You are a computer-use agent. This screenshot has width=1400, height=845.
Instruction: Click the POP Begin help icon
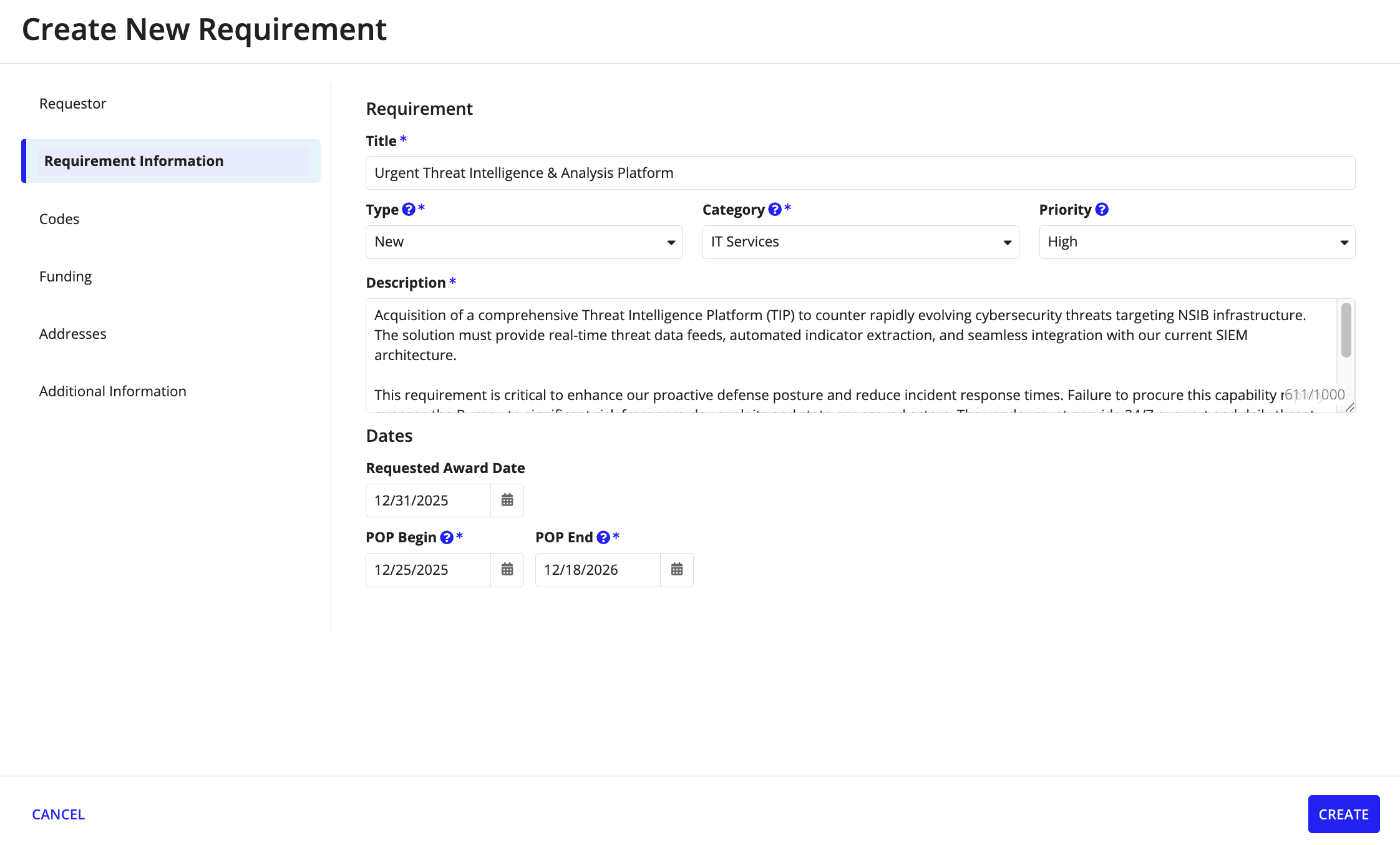(x=447, y=537)
